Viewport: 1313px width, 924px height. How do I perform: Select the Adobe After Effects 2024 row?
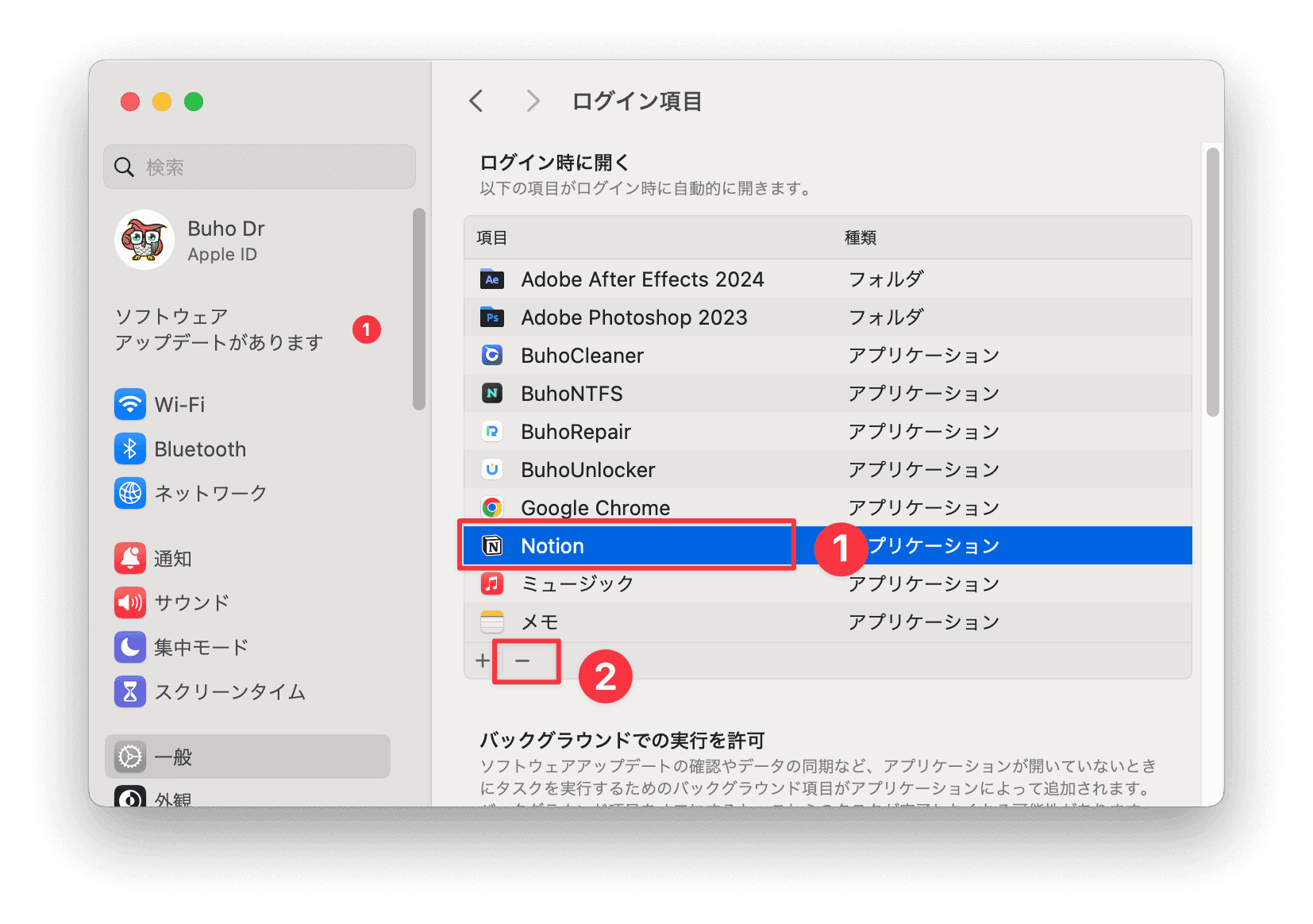coord(828,279)
